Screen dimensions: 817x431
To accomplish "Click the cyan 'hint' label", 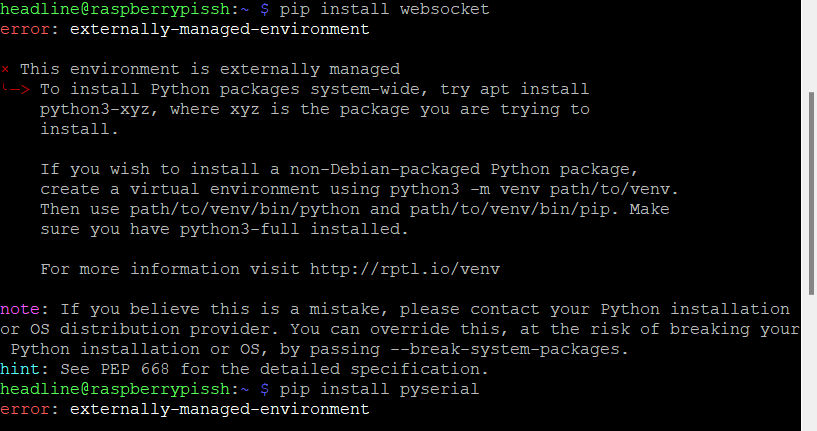I will (x=20, y=369).
